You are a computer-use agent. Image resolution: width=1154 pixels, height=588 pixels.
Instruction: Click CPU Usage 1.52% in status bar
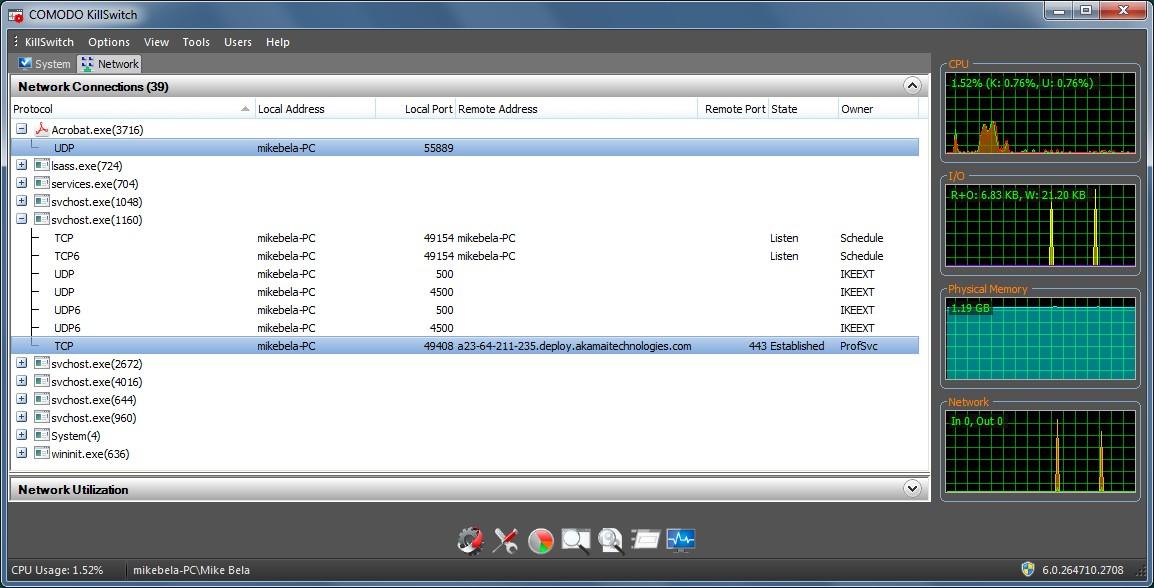pyautogui.click(x=57, y=570)
